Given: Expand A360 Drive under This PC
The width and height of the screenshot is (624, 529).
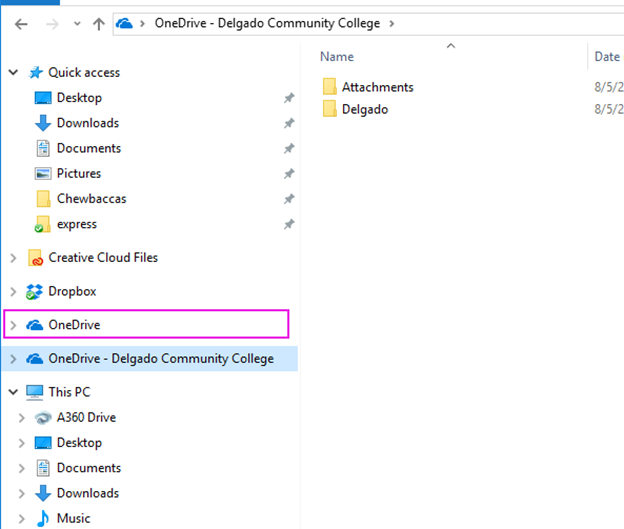Looking at the screenshot, I should pyautogui.click(x=21, y=418).
